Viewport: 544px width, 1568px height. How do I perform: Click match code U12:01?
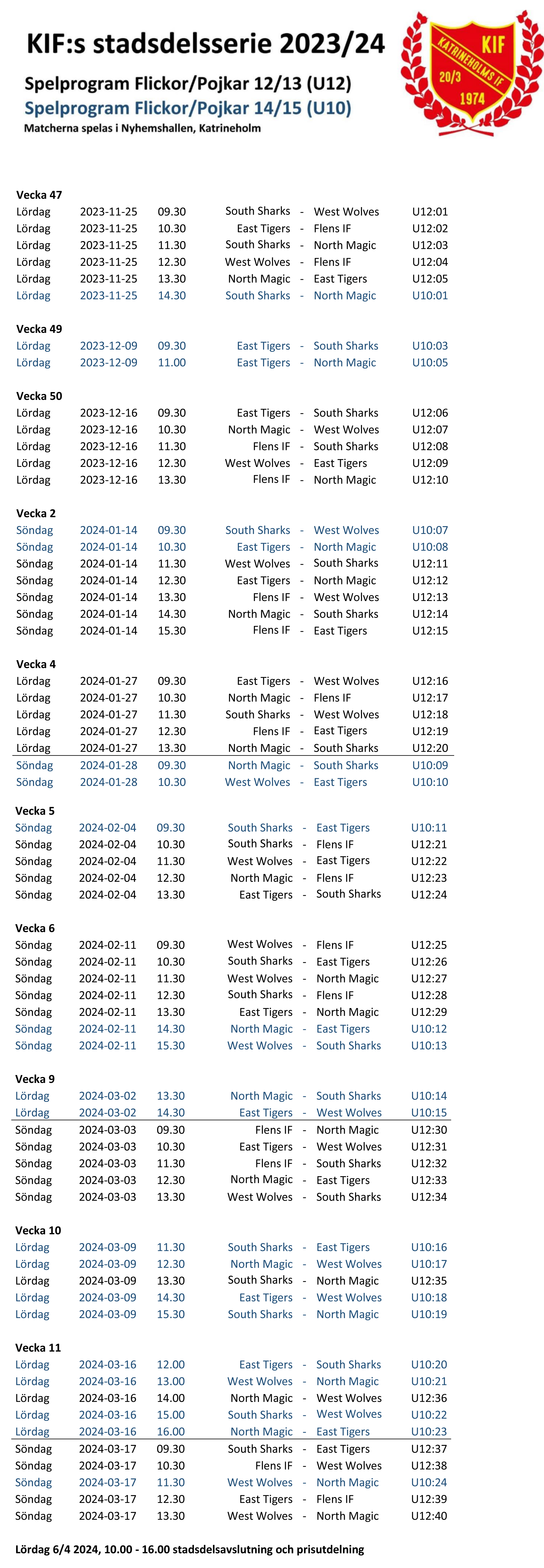429,212
